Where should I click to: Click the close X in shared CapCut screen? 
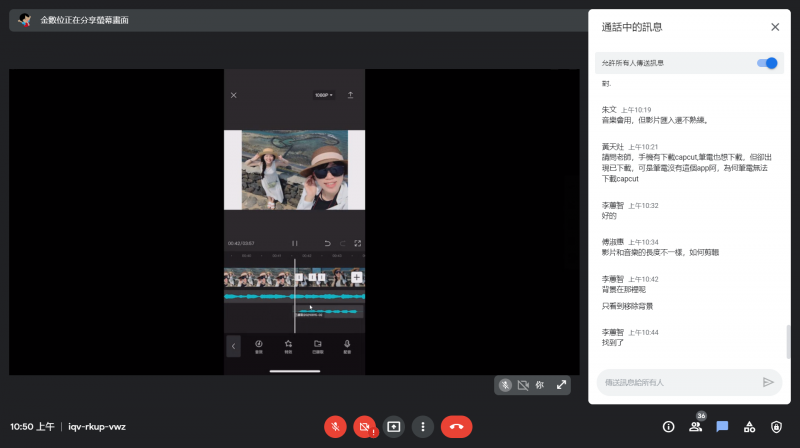click(234, 95)
